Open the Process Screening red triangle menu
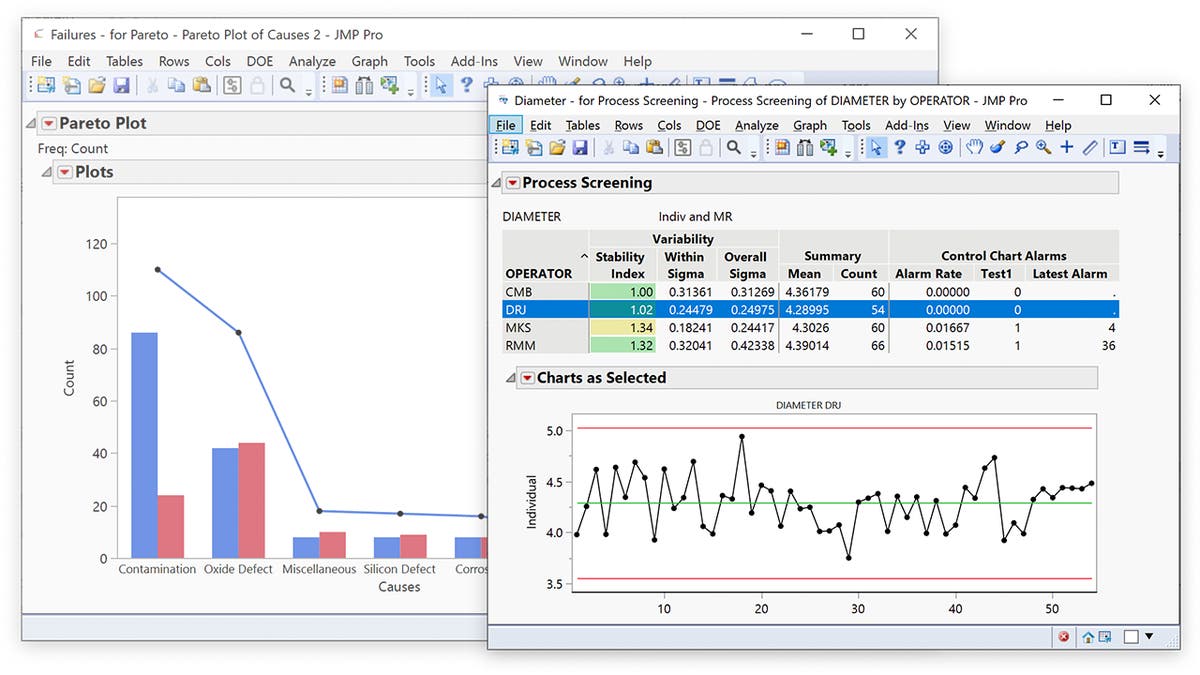The image size is (1200, 675). pos(512,183)
